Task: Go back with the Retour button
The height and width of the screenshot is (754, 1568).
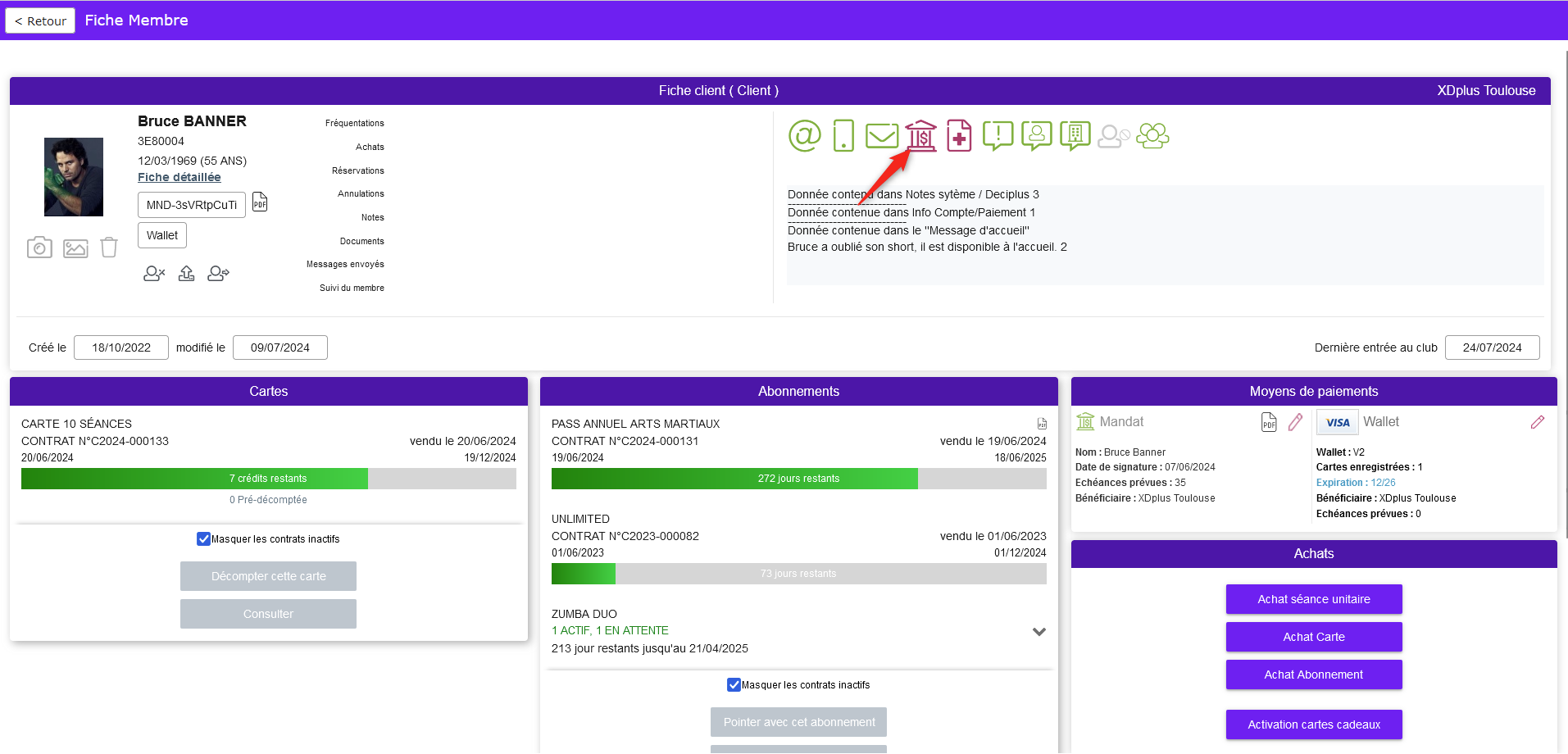Action: 40,20
